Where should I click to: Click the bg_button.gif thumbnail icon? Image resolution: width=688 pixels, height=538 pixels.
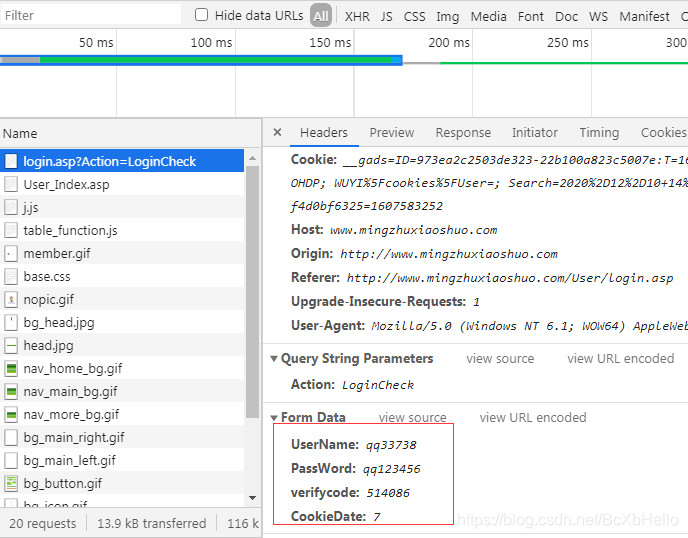[11, 484]
